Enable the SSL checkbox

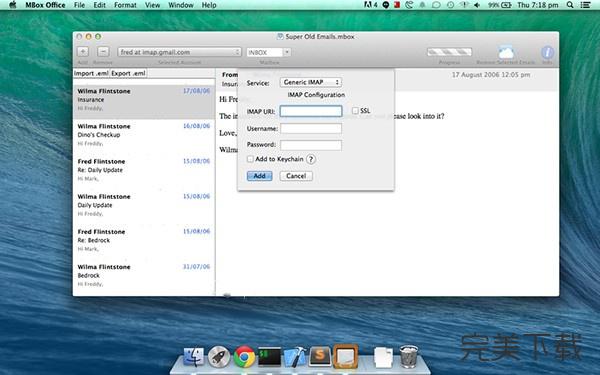[355, 111]
